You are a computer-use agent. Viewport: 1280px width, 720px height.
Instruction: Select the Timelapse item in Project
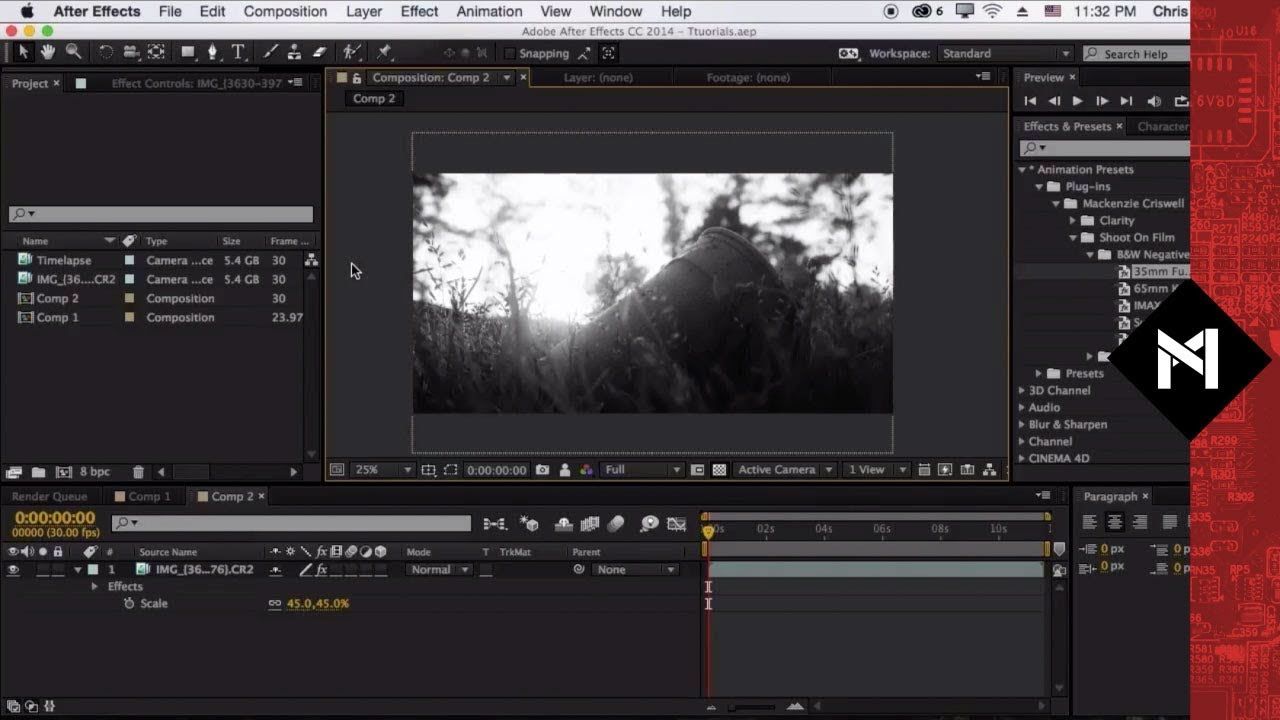pyautogui.click(x=63, y=260)
